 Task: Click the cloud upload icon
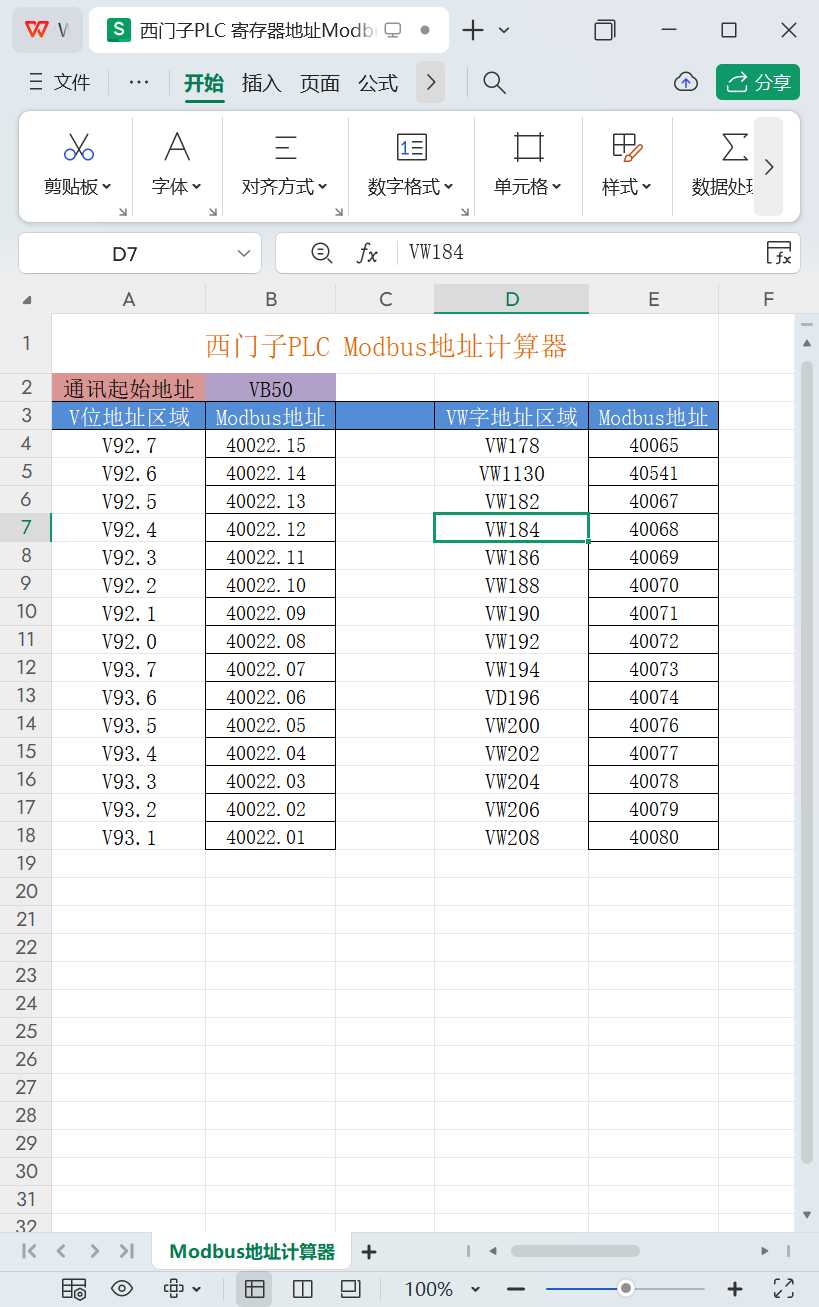(x=686, y=82)
